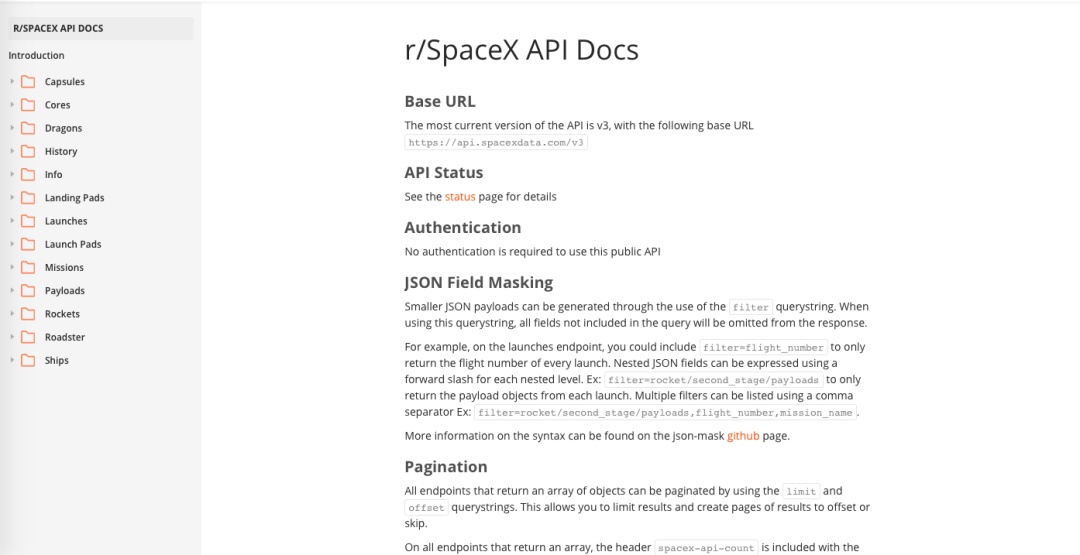The height and width of the screenshot is (555, 1080).
Task: Click the Rockets folder icon
Action: [28, 314]
